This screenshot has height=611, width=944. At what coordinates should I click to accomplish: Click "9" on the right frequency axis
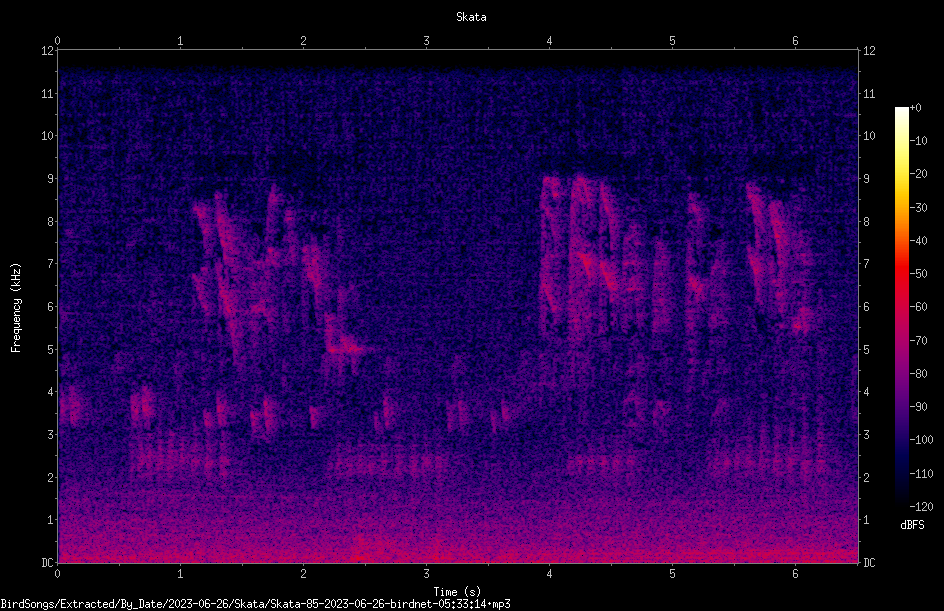click(x=866, y=179)
